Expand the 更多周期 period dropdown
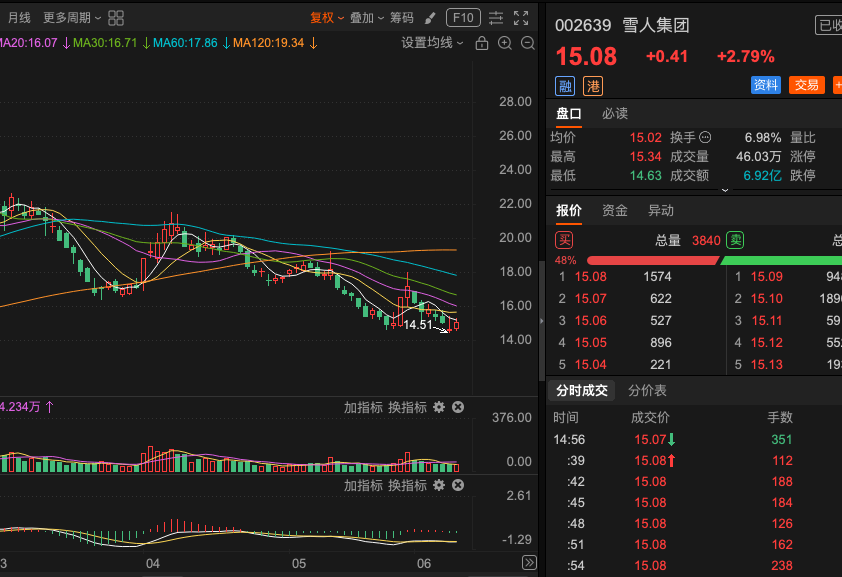Viewport: 842px width, 577px height. point(72,18)
